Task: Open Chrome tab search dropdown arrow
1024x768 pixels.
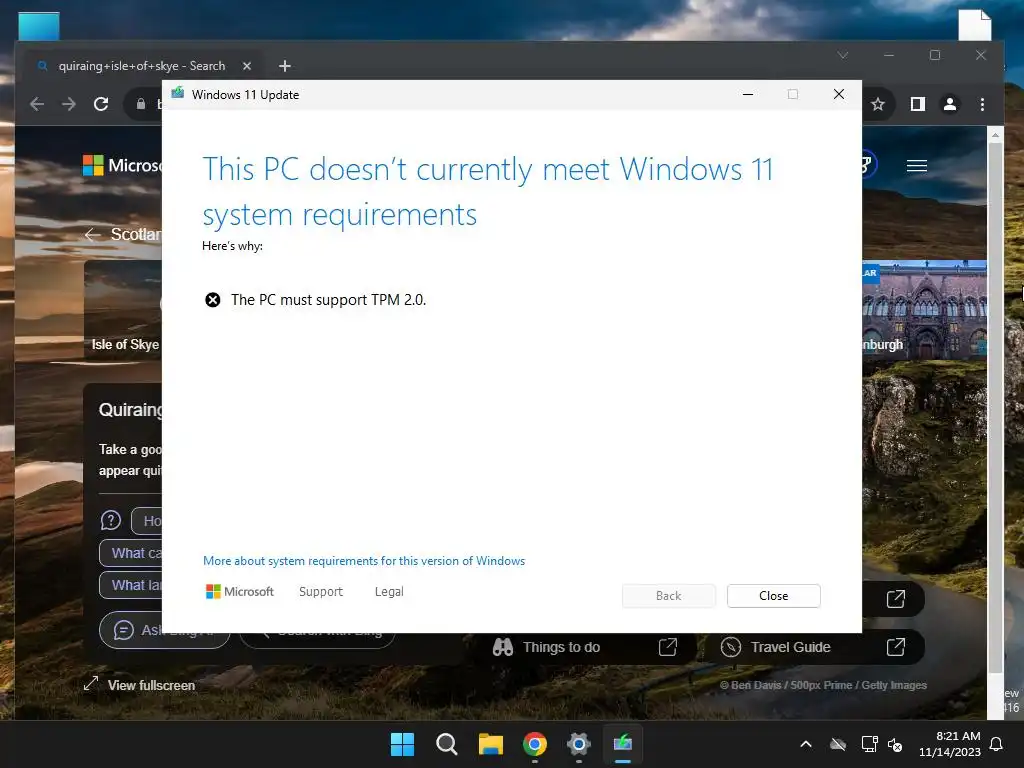Action: tap(843, 56)
